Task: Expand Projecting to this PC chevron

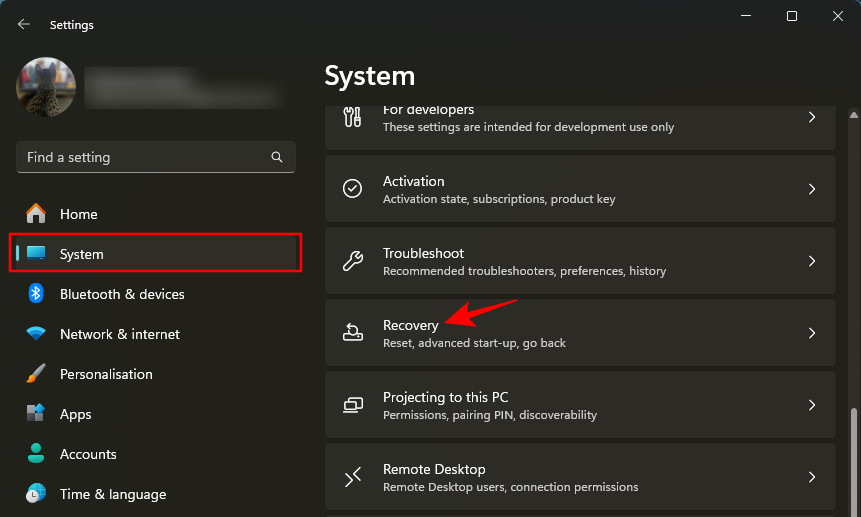Action: (x=812, y=404)
